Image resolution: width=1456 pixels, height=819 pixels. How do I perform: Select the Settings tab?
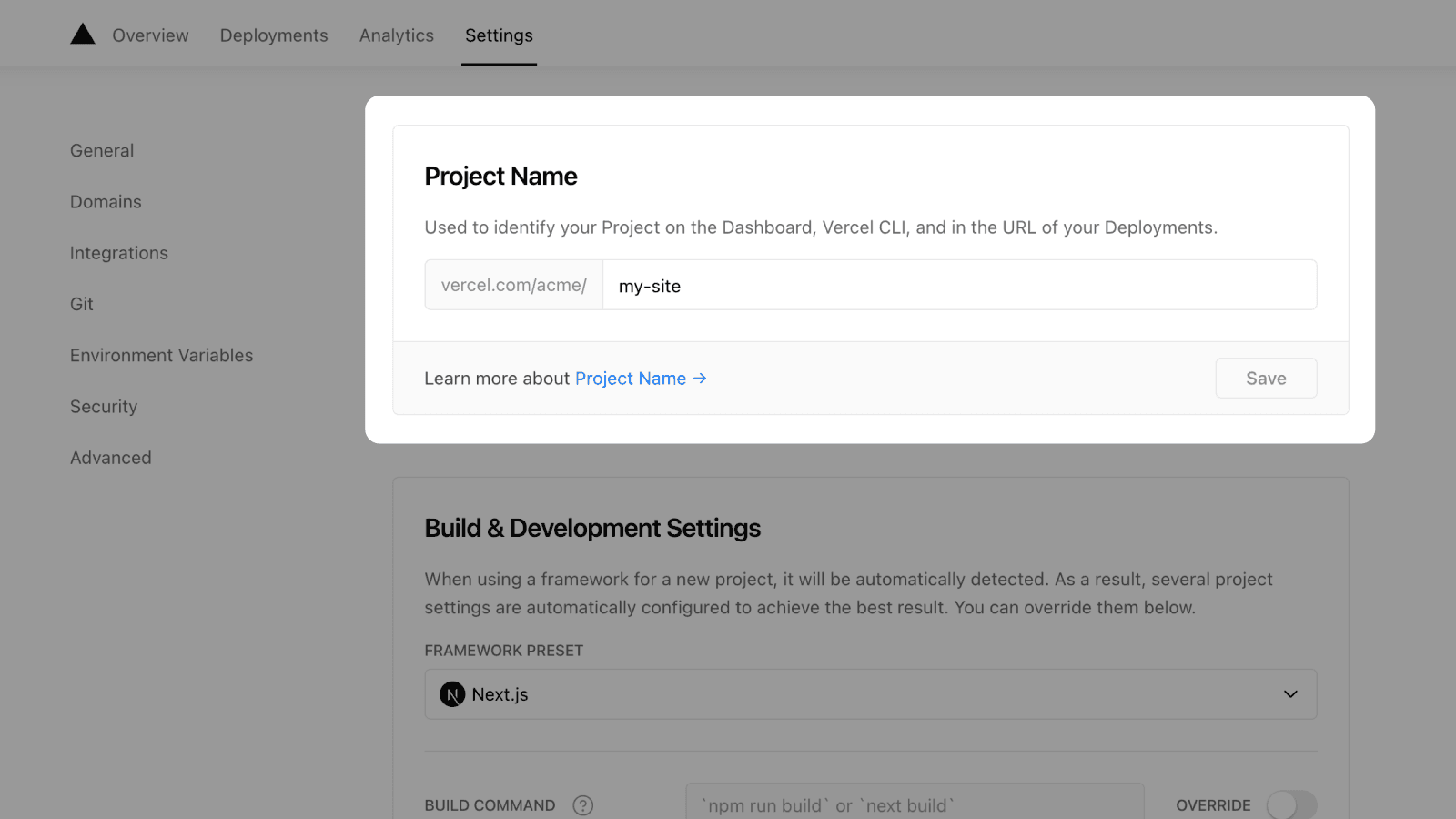499,35
